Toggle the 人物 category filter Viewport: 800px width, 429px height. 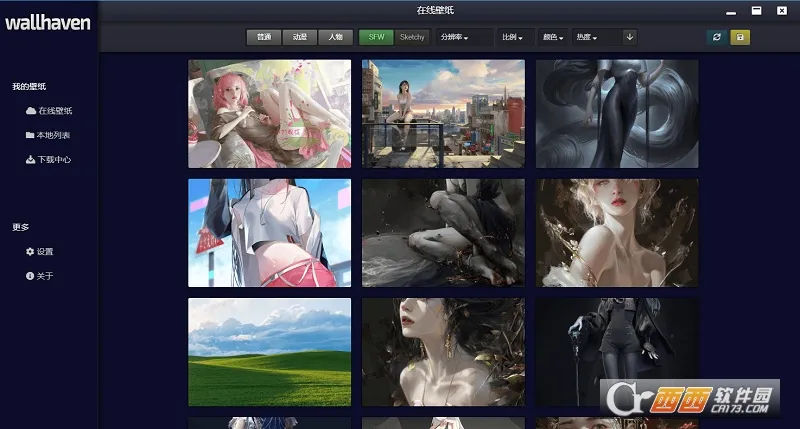[335, 37]
